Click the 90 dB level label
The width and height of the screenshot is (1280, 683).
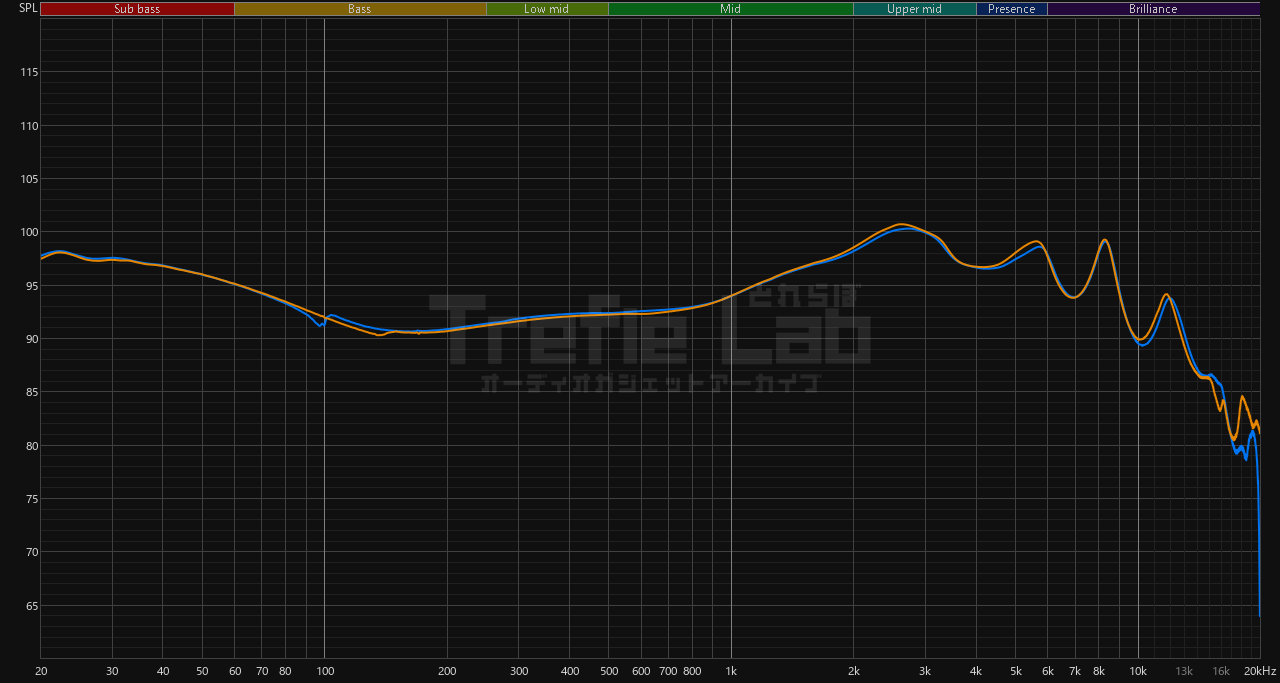pos(31,339)
